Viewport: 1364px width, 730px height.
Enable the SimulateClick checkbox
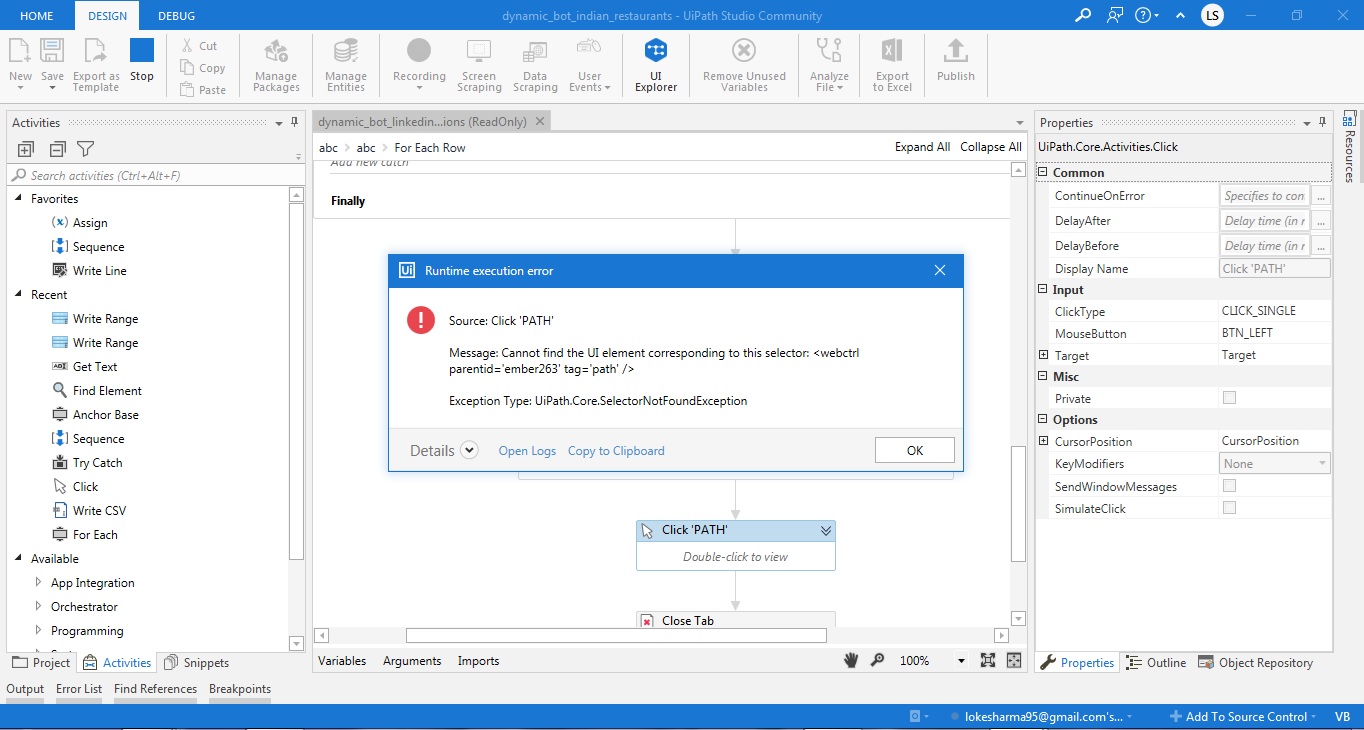[1229, 508]
